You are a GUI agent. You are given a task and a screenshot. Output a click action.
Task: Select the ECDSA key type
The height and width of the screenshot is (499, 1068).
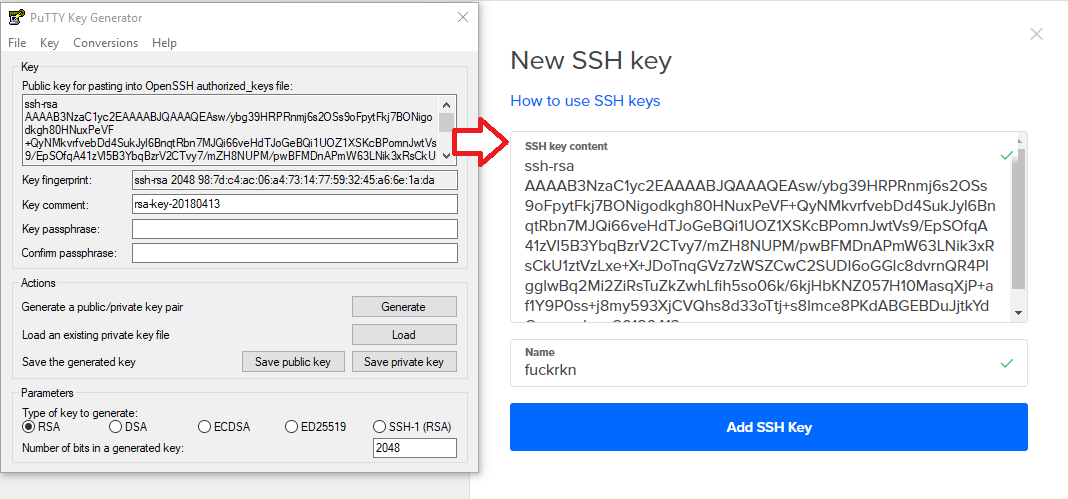point(224,427)
